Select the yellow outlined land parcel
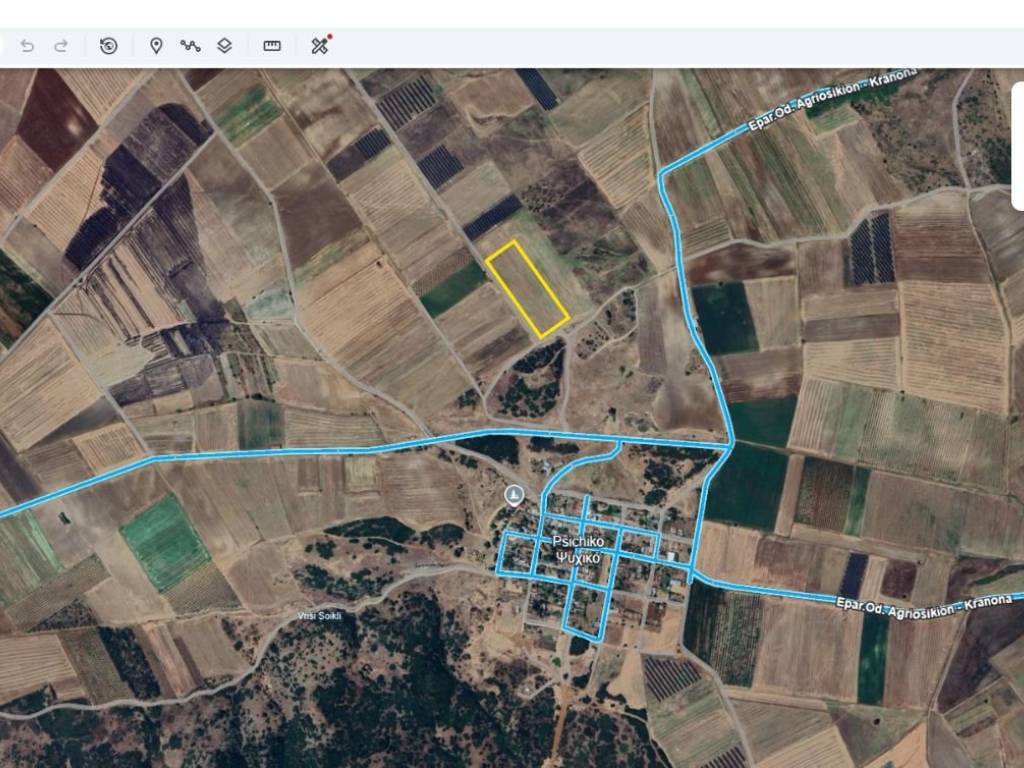Viewport: 1024px width, 768px height. 527,288
